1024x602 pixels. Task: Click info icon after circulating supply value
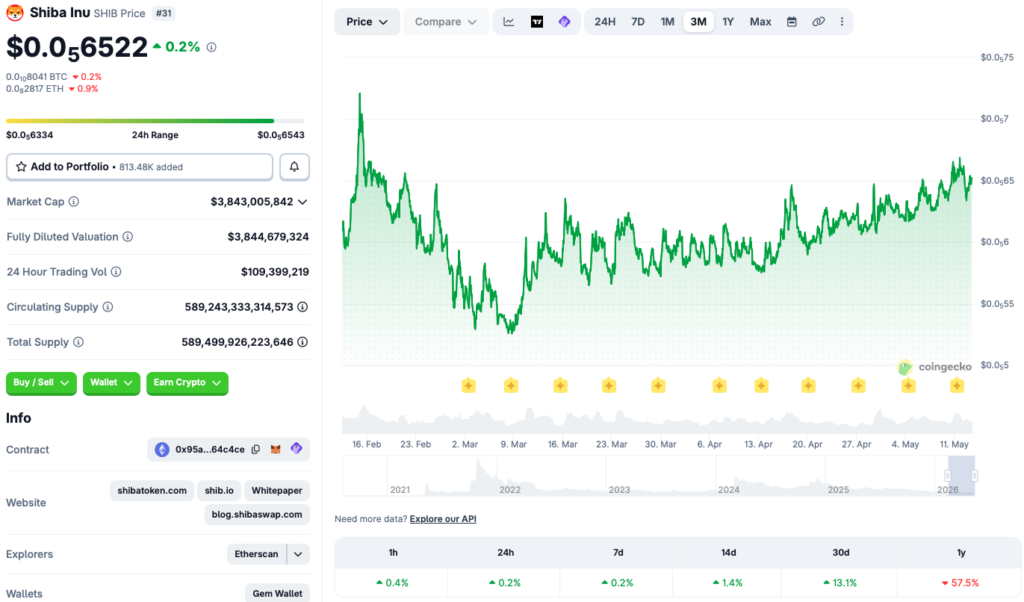click(302, 307)
